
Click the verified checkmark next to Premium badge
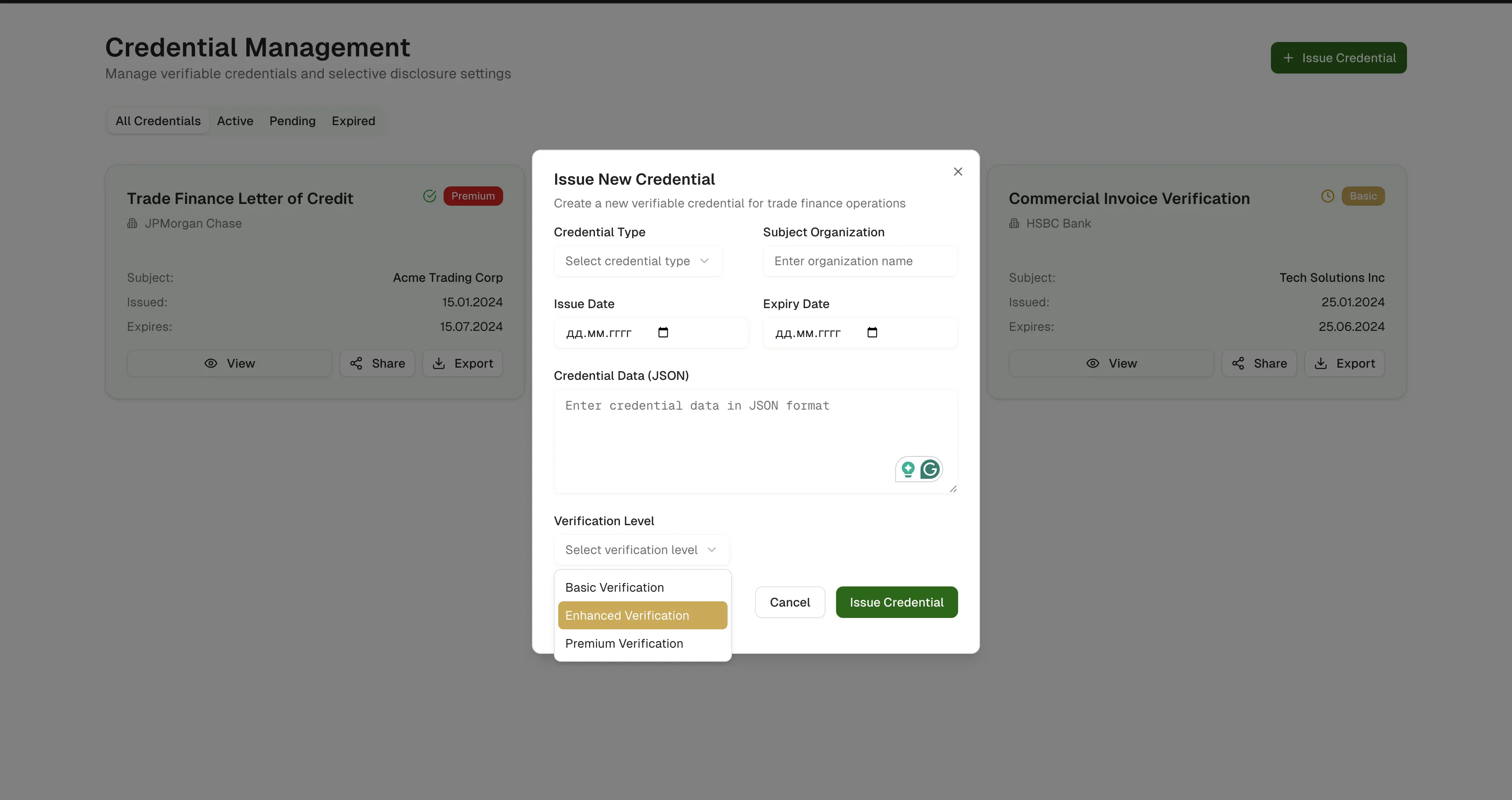click(430, 196)
